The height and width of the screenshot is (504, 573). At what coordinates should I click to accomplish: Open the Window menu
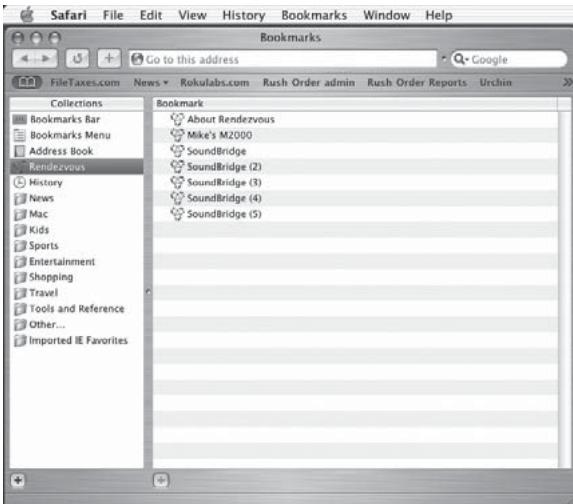tap(386, 15)
